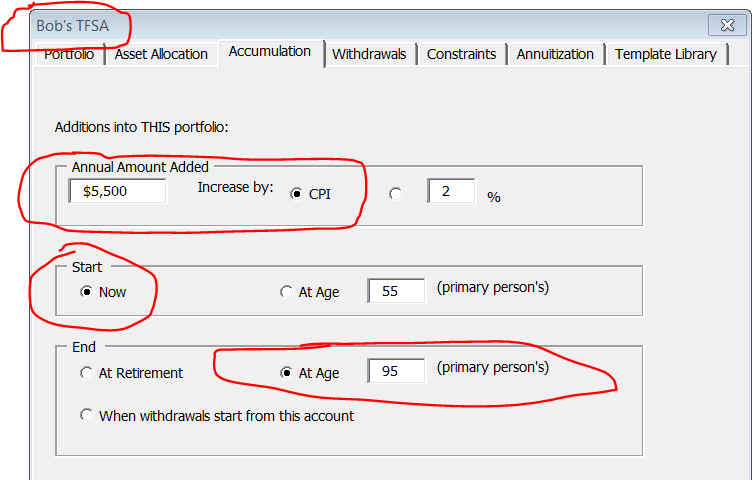
Task: Click the Annual Amount Added field
Action: pyautogui.click(x=117, y=191)
